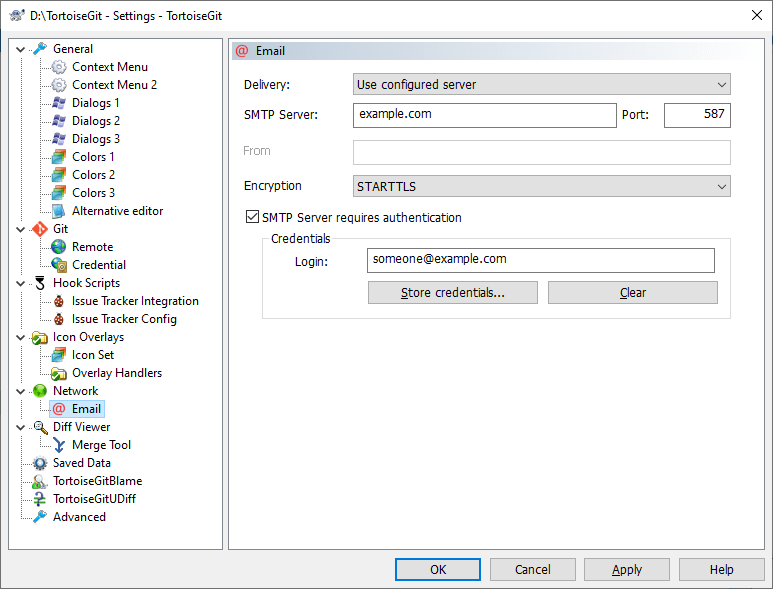
Task: Click the Issue Tracker Config bug icon
Action: [x=59, y=319]
